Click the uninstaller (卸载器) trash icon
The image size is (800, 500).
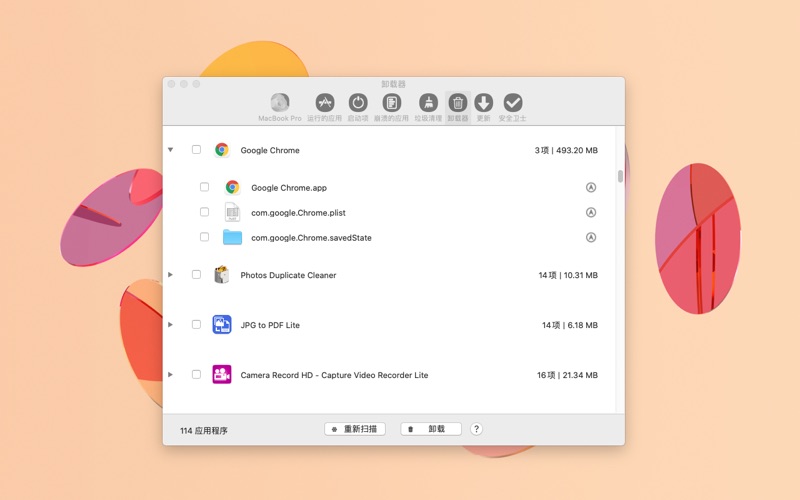(457, 103)
